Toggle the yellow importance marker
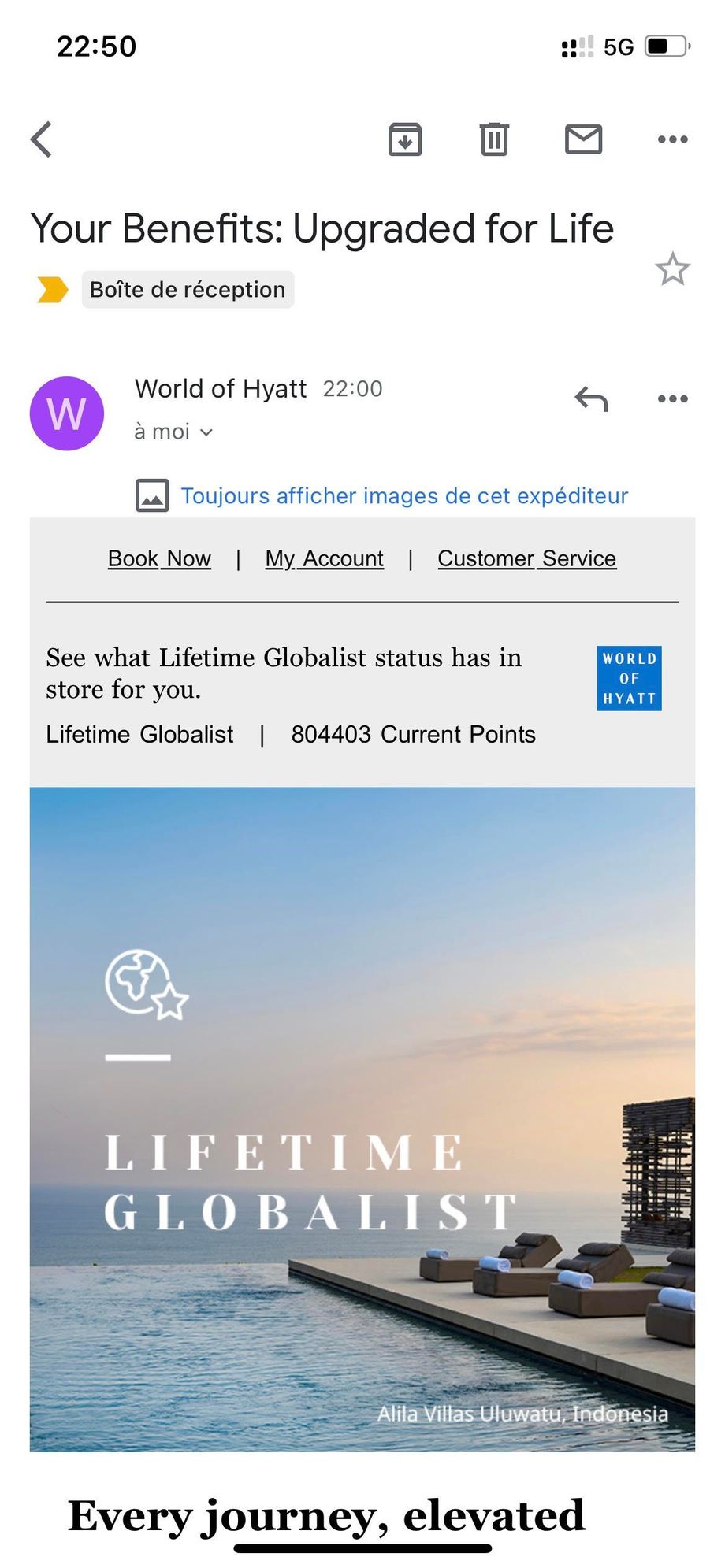The width and height of the screenshot is (725, 1568). point(53,290)
